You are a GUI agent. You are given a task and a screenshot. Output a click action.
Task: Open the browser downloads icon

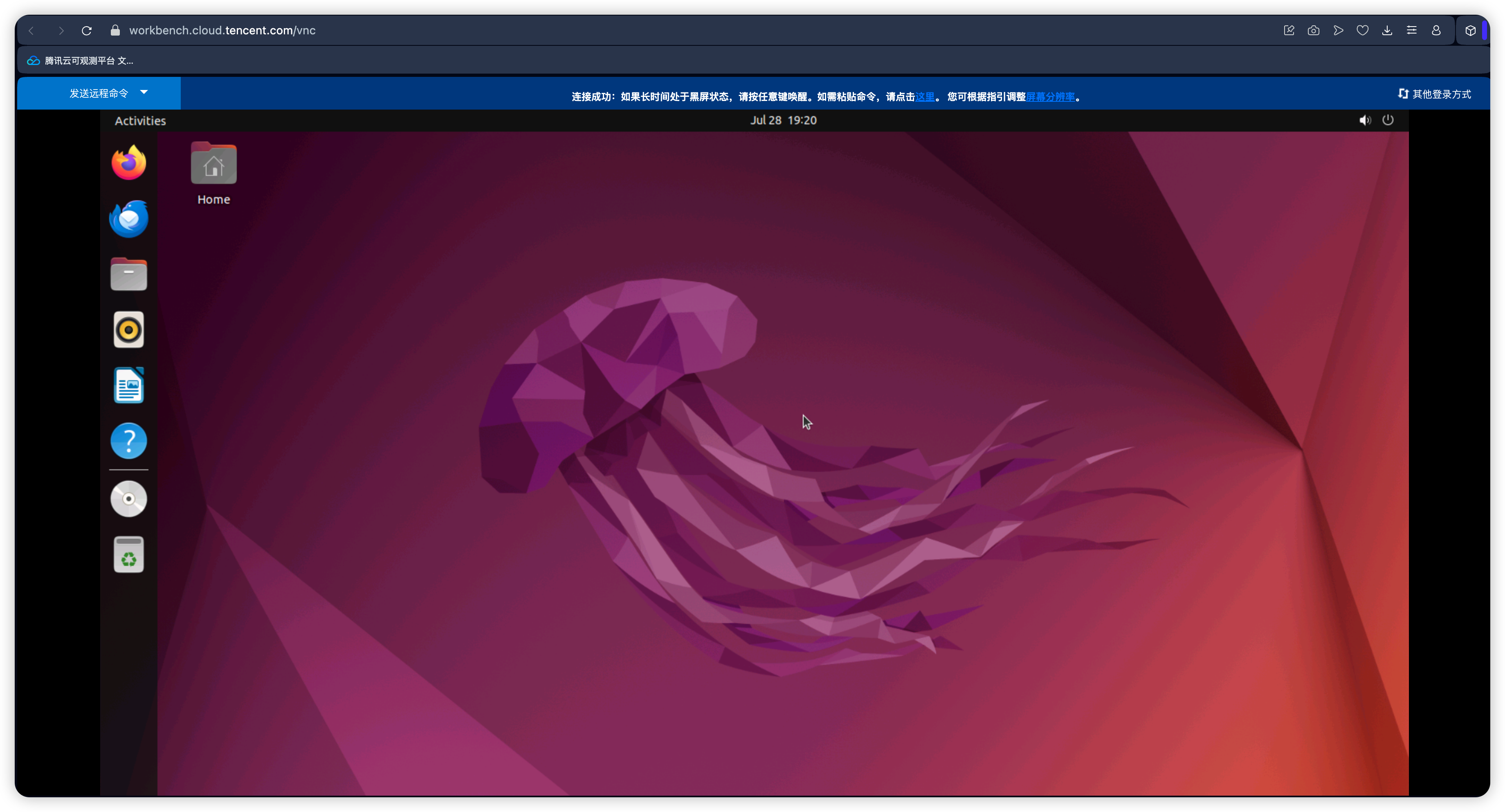click(1386, 30)
